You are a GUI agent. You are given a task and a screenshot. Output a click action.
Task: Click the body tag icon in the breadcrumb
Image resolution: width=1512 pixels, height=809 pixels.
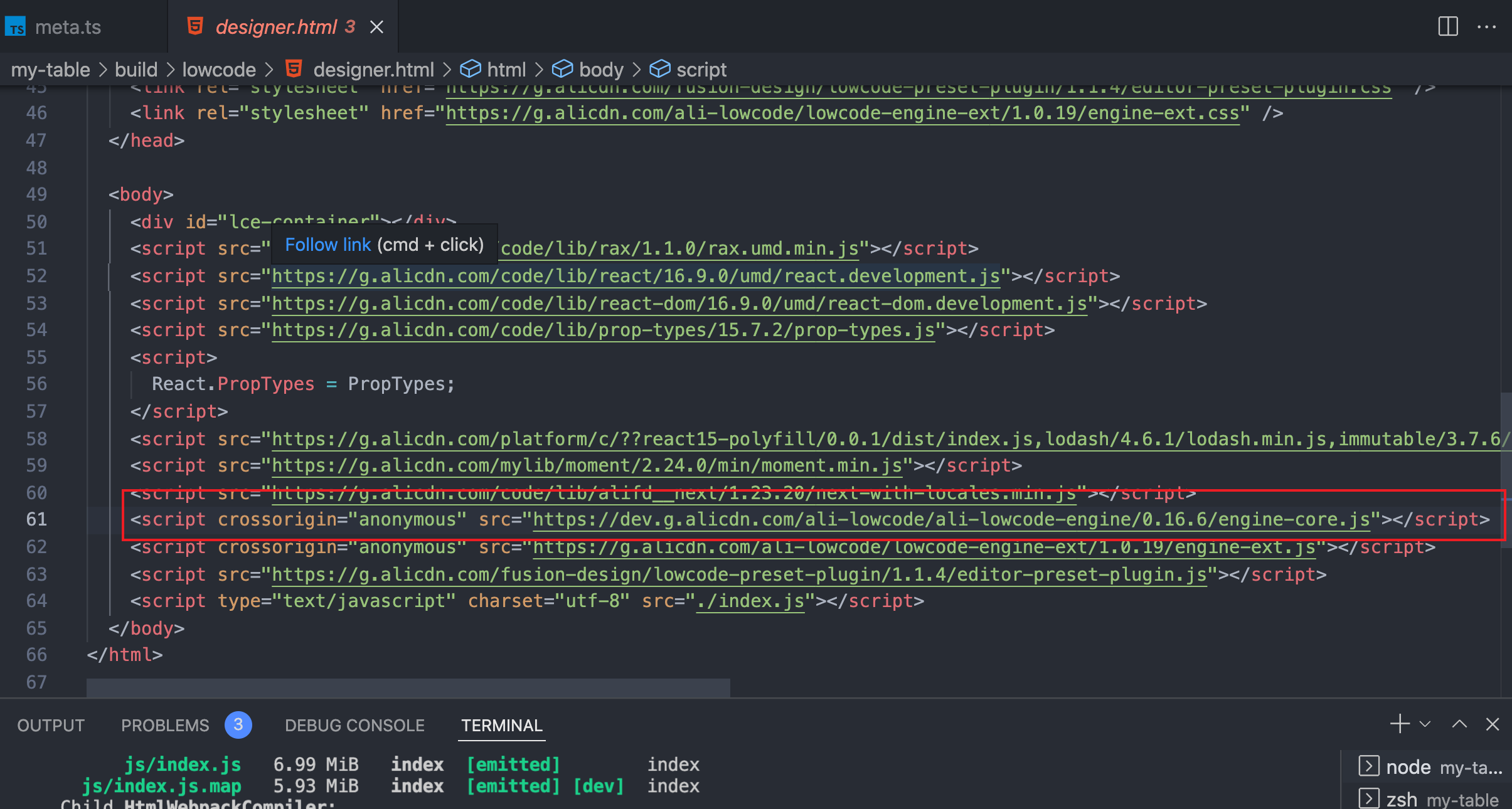click(563, 69)
